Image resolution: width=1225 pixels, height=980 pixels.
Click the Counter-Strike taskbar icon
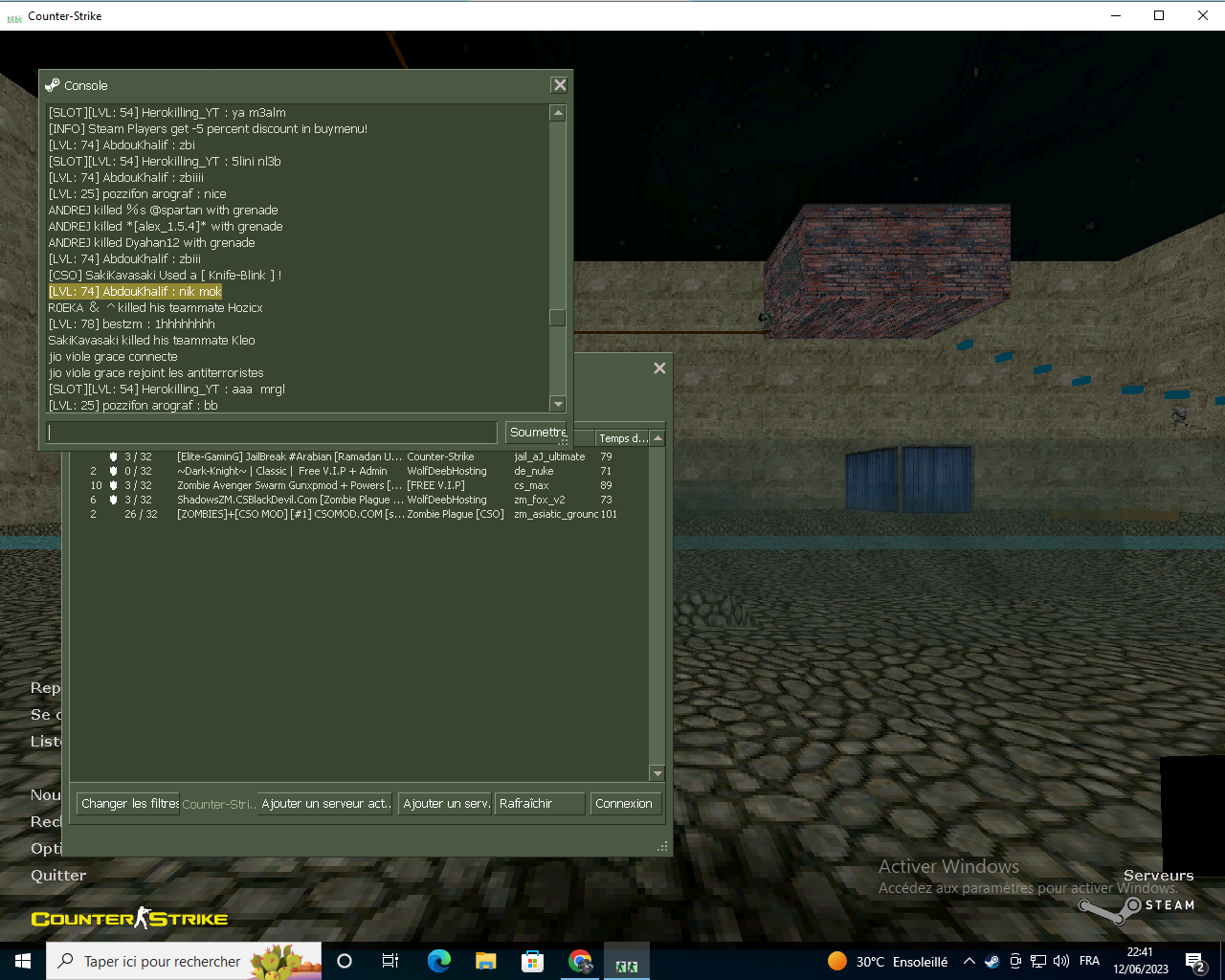click(626, 962)
